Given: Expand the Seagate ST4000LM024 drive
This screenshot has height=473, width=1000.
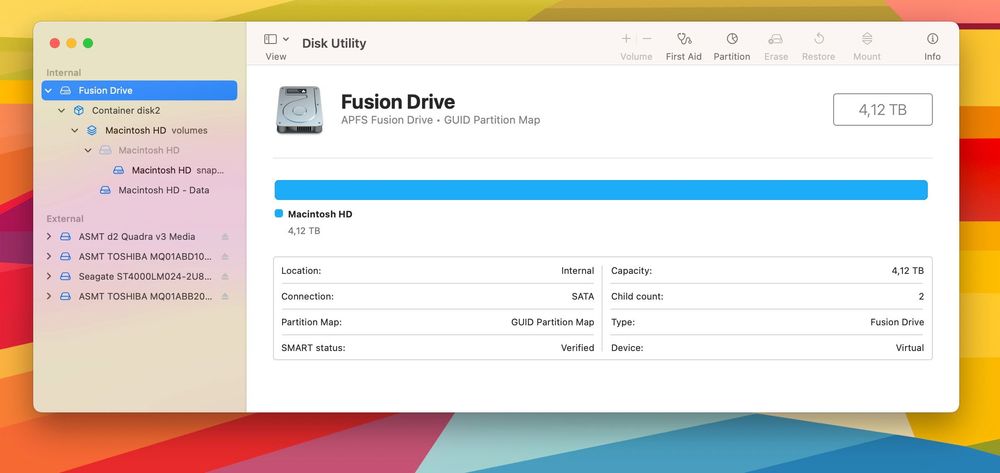Looking at the screenshot, I should tap(49, 277).
